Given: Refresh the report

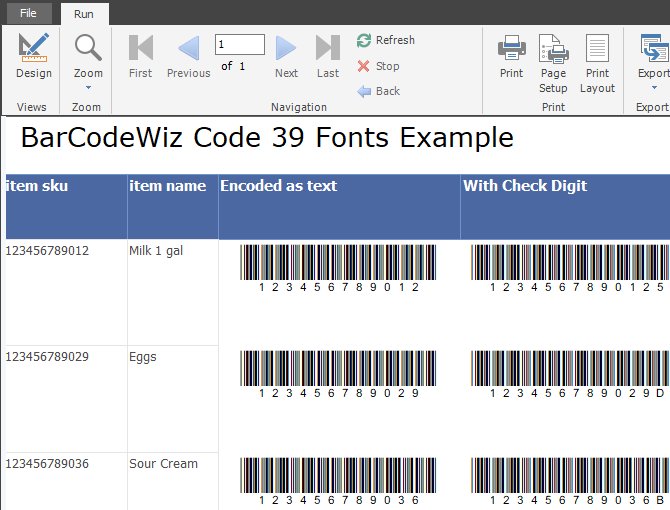Looking at the screenshot, I should (x=386, y=40).
